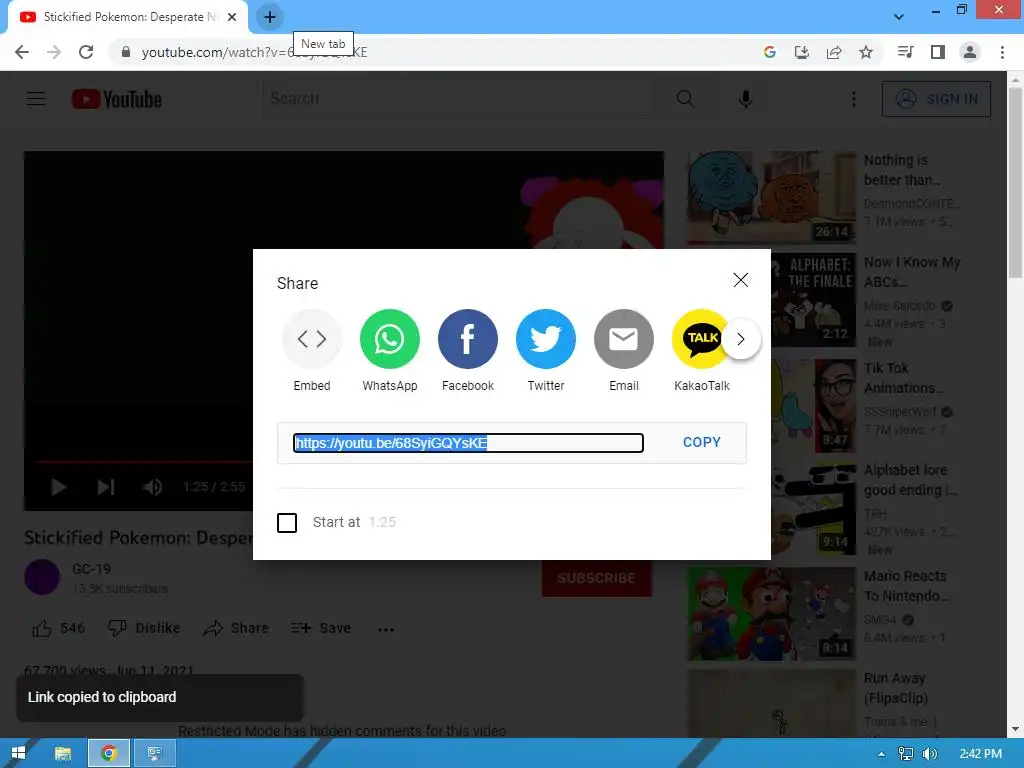Click the SIGN IN button

pyautogui.click(x=936, y=99)
